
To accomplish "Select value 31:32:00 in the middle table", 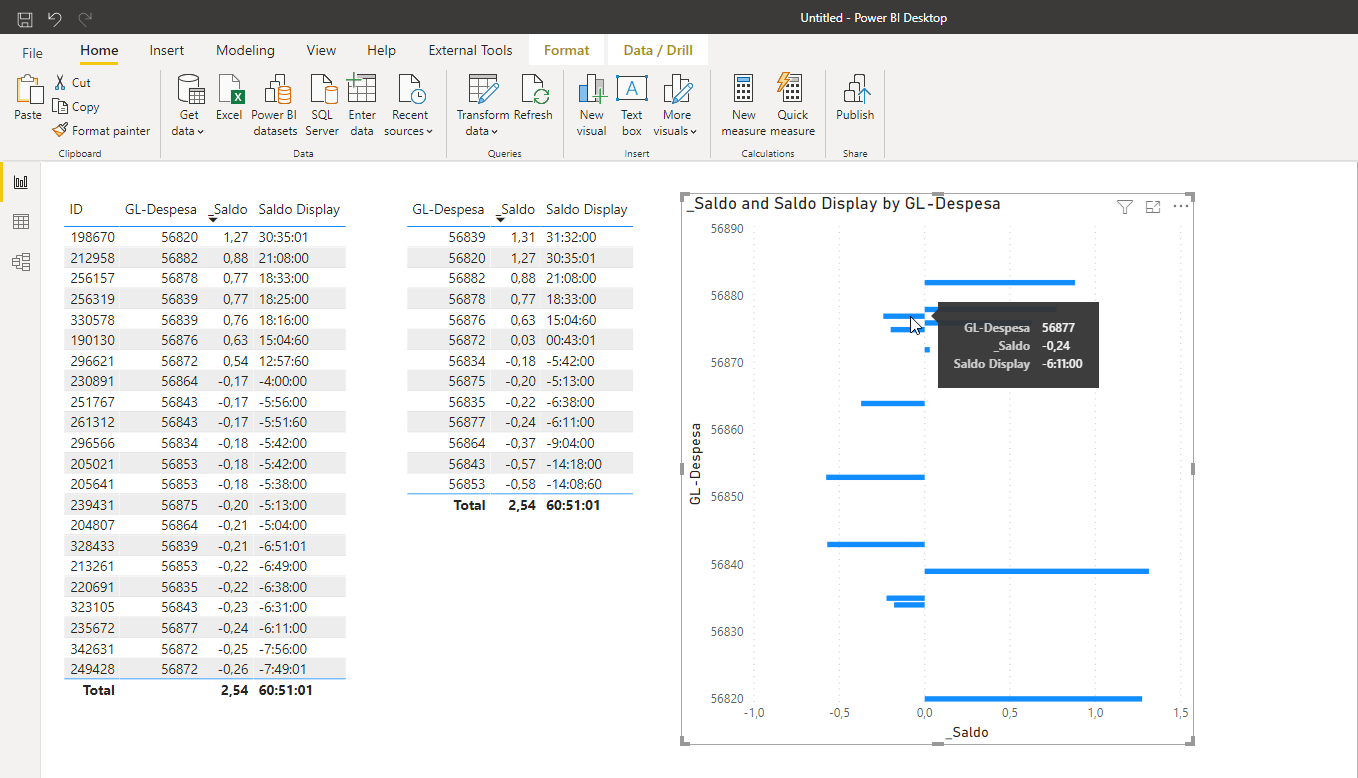I will [x=571, y=237].
